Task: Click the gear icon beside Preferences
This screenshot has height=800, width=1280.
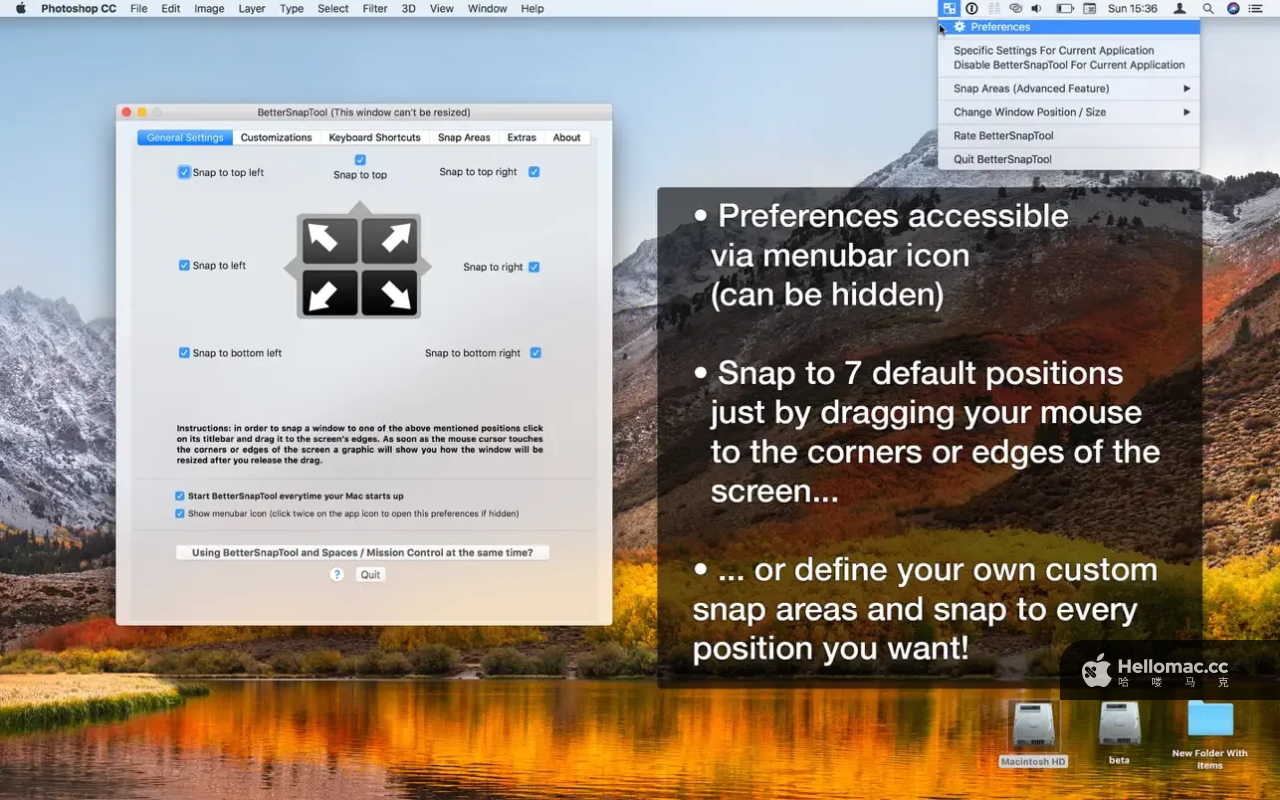Action: click(960, 27)
